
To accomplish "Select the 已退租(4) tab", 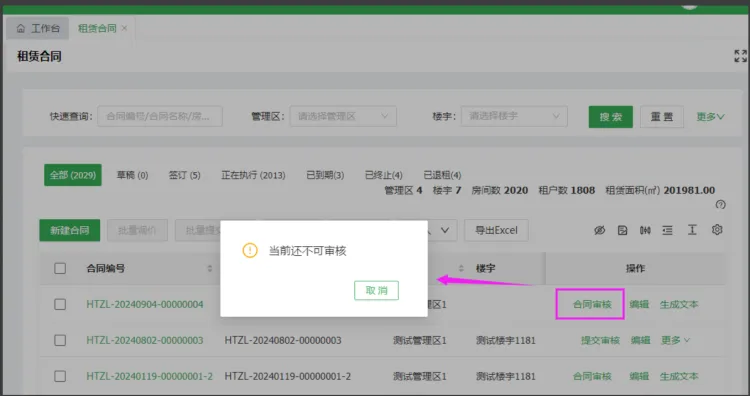I will (x=442, y=175).
